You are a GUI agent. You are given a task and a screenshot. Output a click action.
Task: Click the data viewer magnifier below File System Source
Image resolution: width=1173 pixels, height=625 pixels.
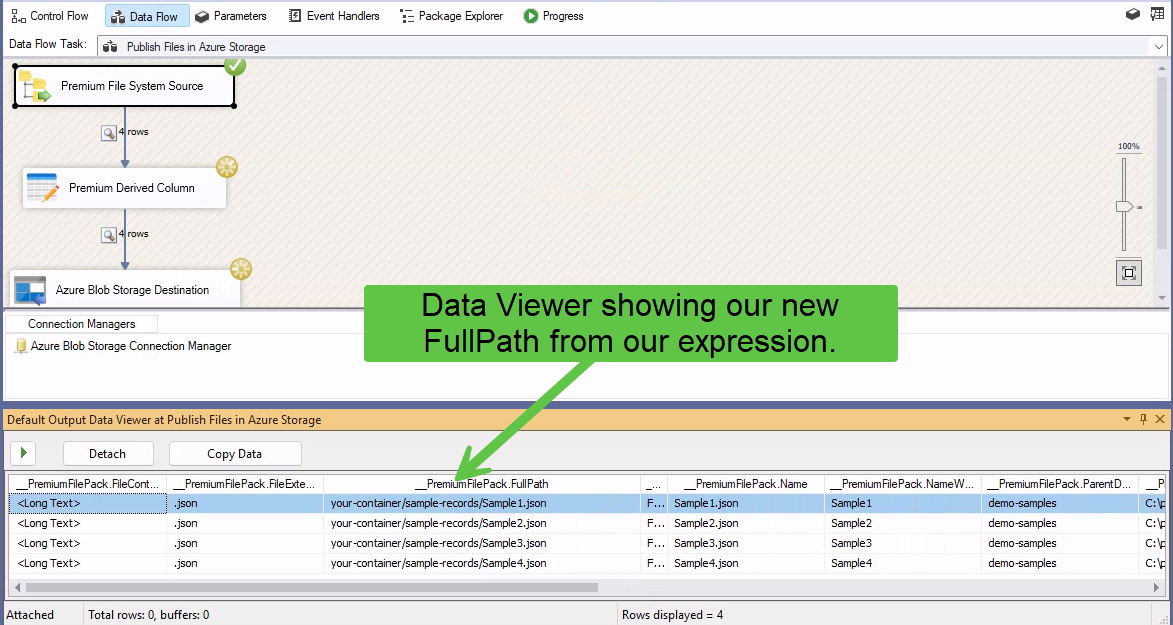(x=109, y=132)
